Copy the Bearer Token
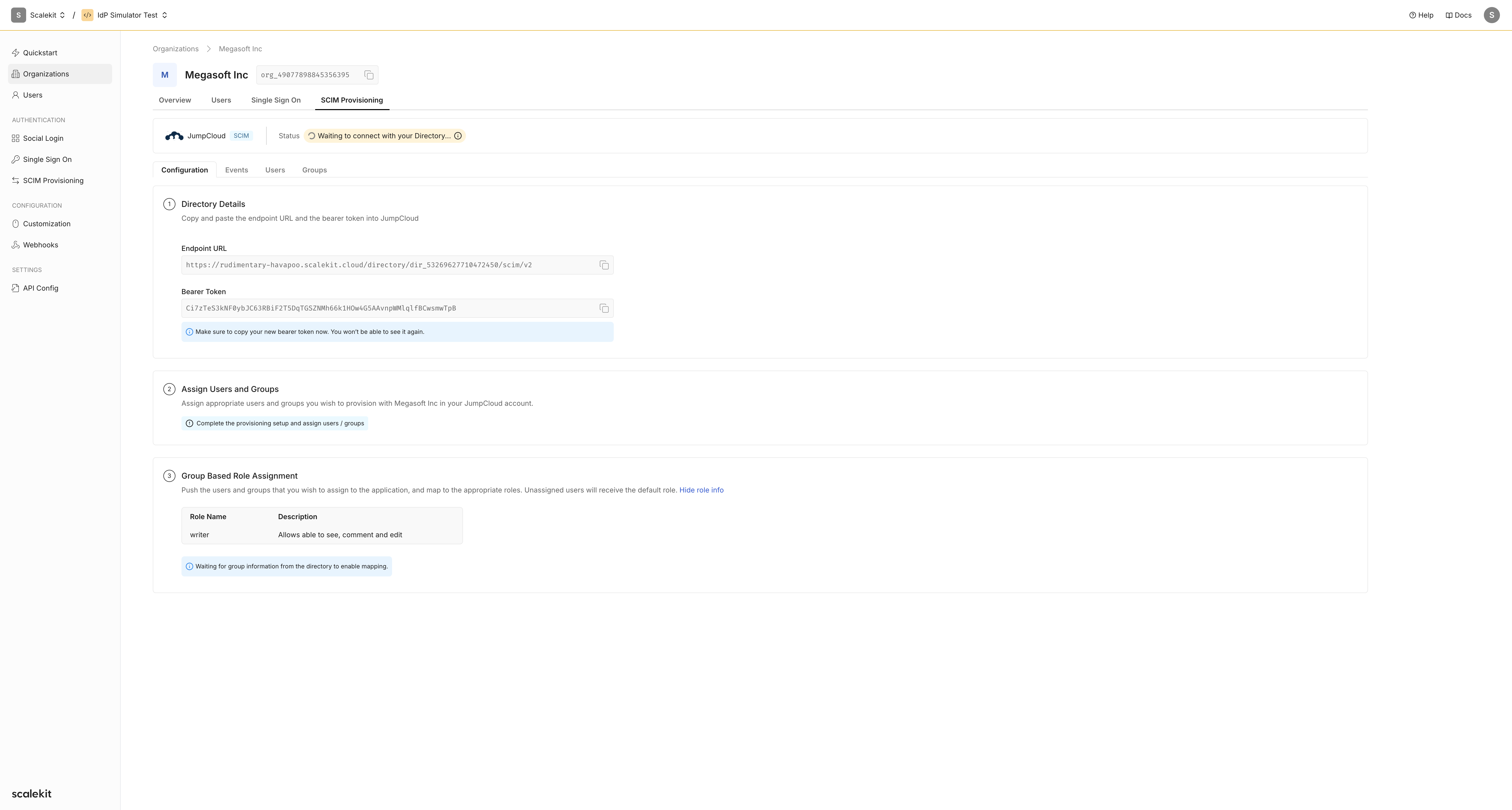Image resolution: width=1512 pixels, height=810 pixels. tap(604, 309)
